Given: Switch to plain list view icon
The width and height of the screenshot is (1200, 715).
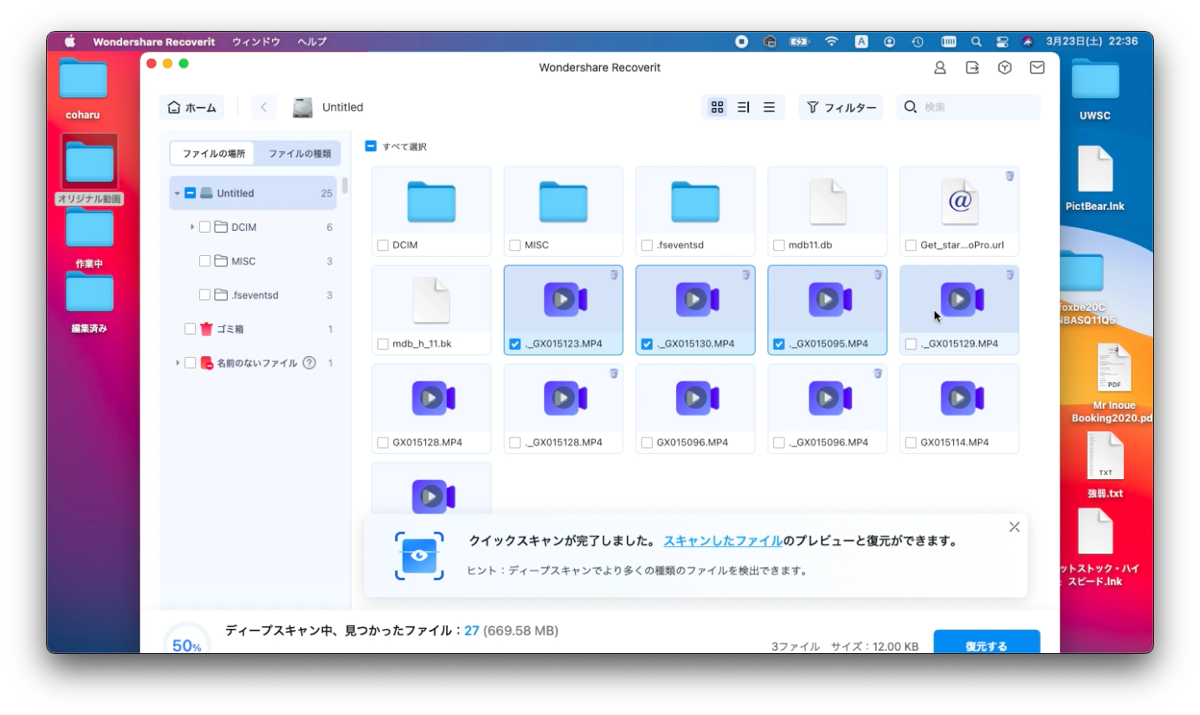Looking at the screenshot, I should (x=769, y=107).
